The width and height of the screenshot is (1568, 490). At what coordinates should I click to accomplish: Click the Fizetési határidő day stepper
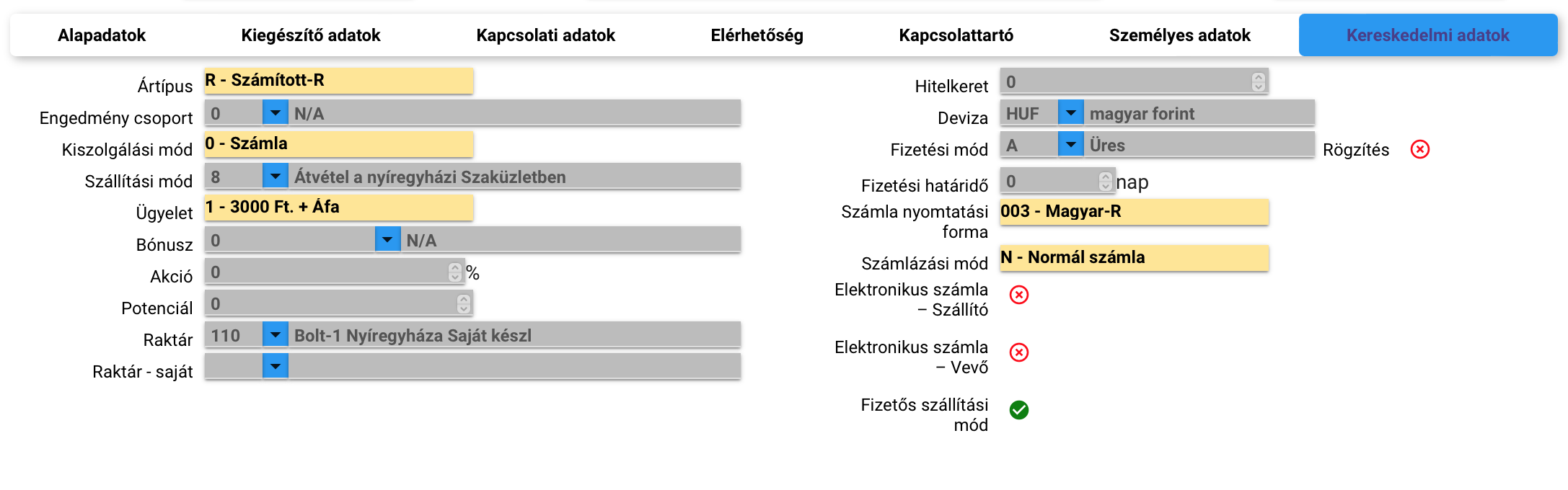tap(1105, 181)
